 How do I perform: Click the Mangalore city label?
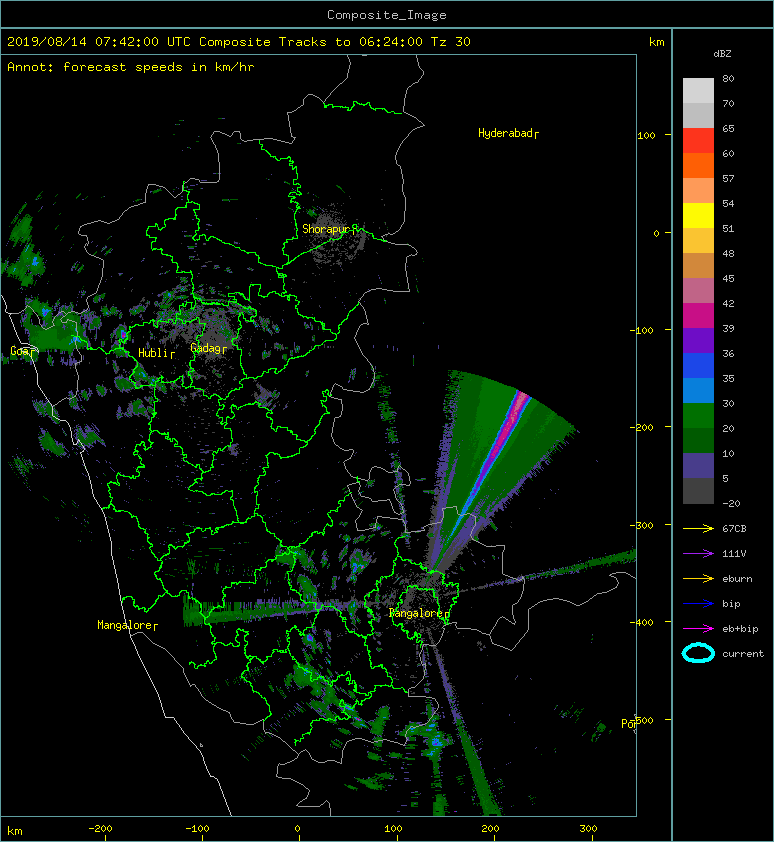click(x=125, y=625)
